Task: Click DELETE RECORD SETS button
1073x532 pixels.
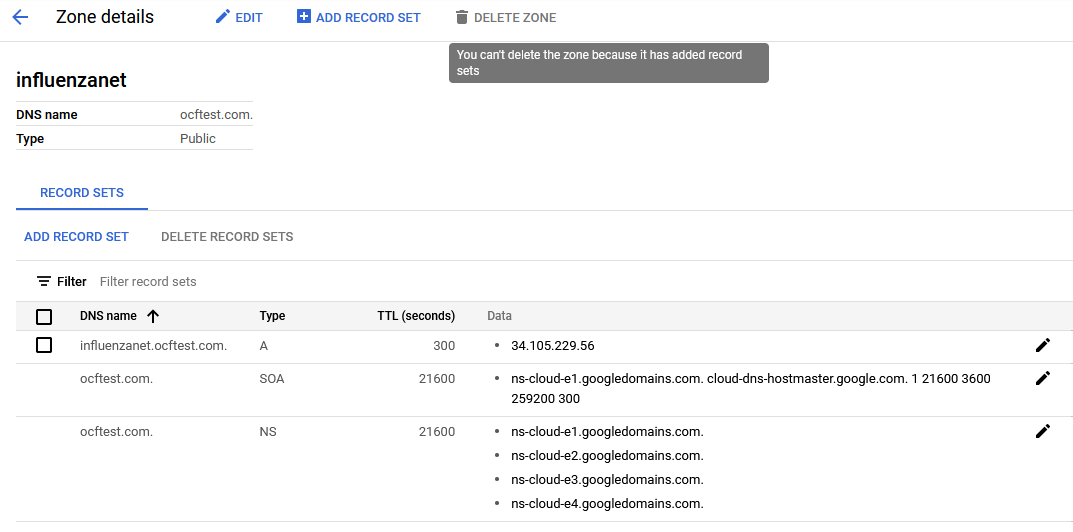Action: pos(227,237)
